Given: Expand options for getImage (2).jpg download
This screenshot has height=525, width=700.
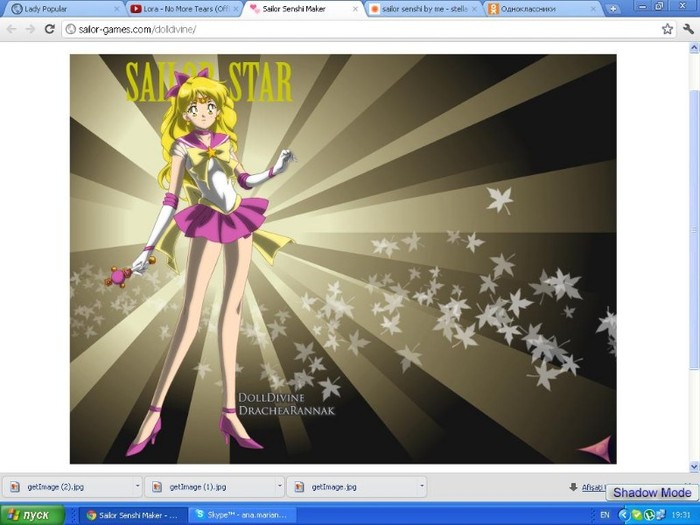Looking at the screenshot, I should point(136,487).
